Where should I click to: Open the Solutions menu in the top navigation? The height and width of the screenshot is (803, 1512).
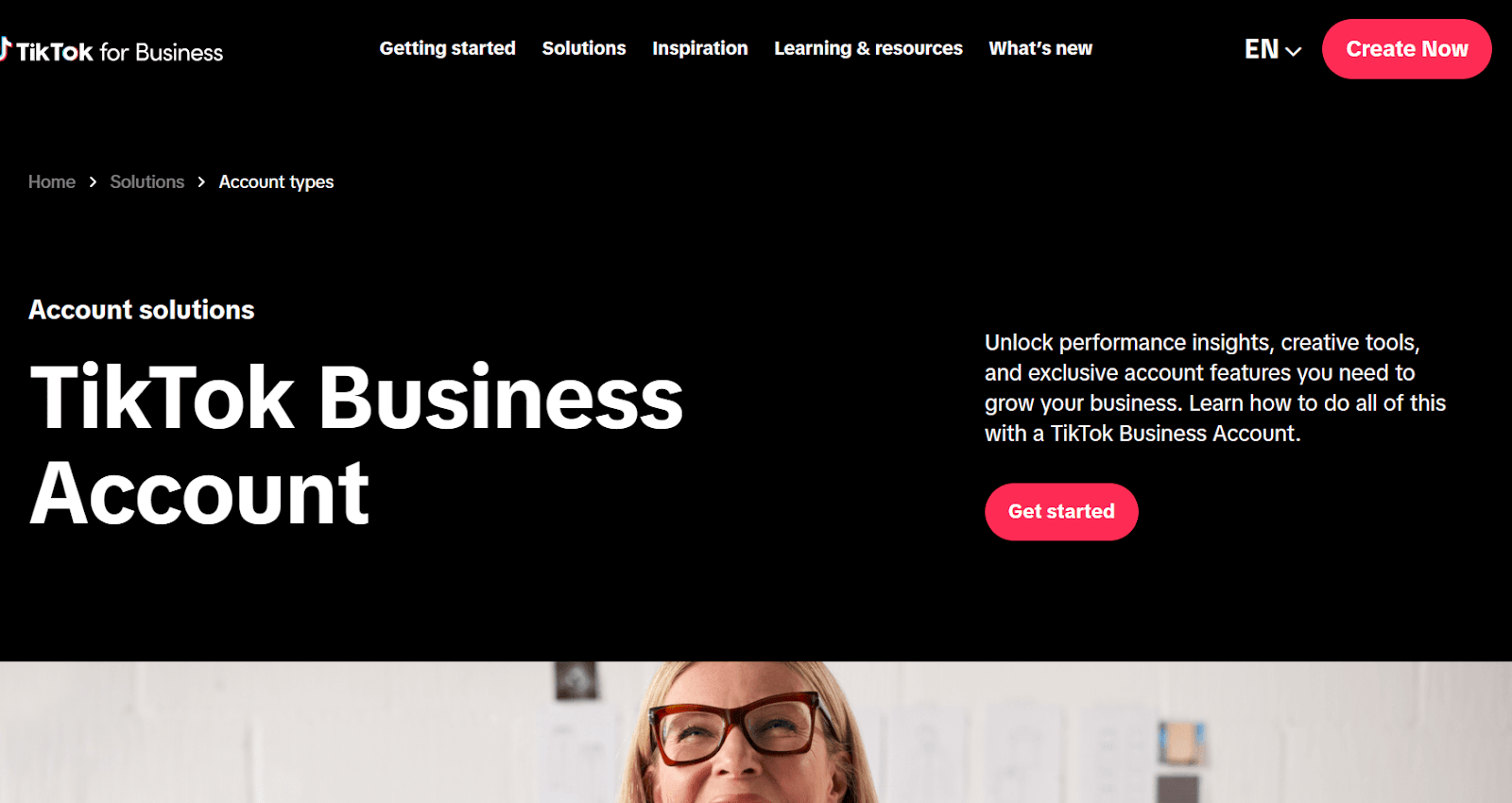tap(584, 48)
